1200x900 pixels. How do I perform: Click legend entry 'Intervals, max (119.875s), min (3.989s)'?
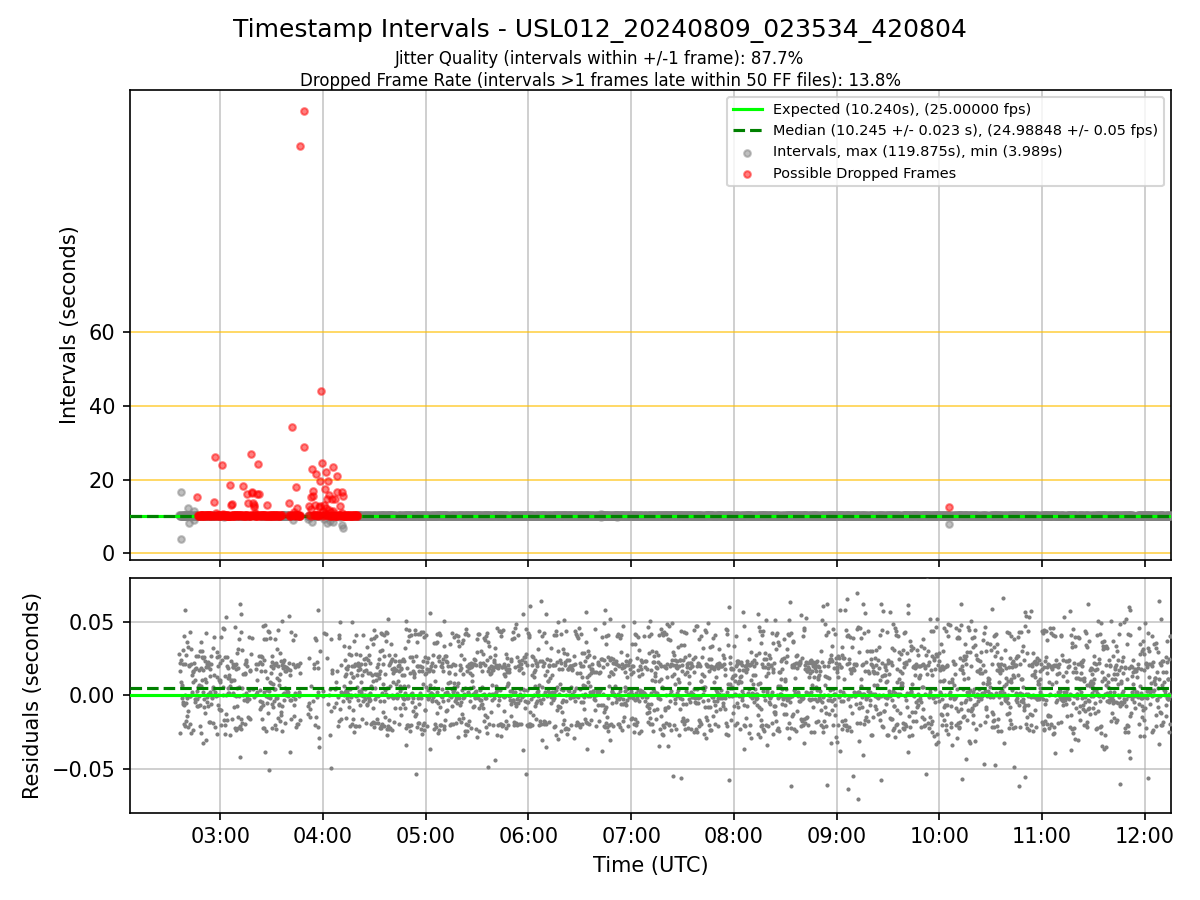[917, 151]
